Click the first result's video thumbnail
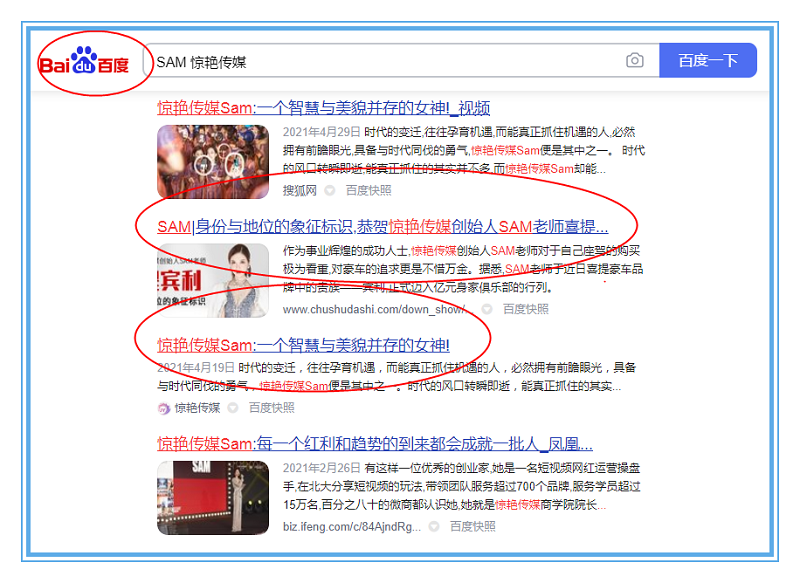This screenshot has width=800, height=583. [x=212, y=161]
